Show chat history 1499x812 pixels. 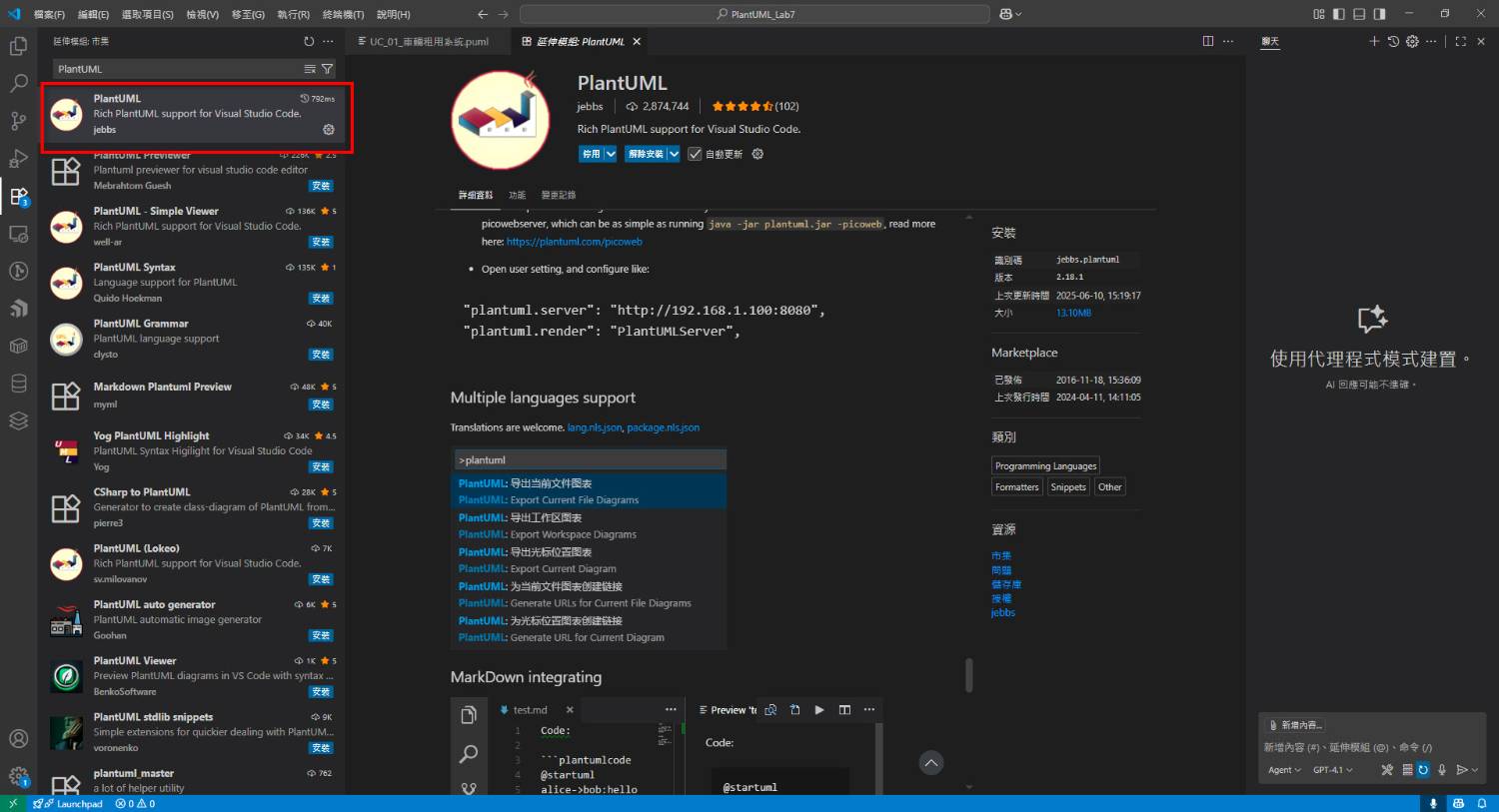pos(1393,41)
